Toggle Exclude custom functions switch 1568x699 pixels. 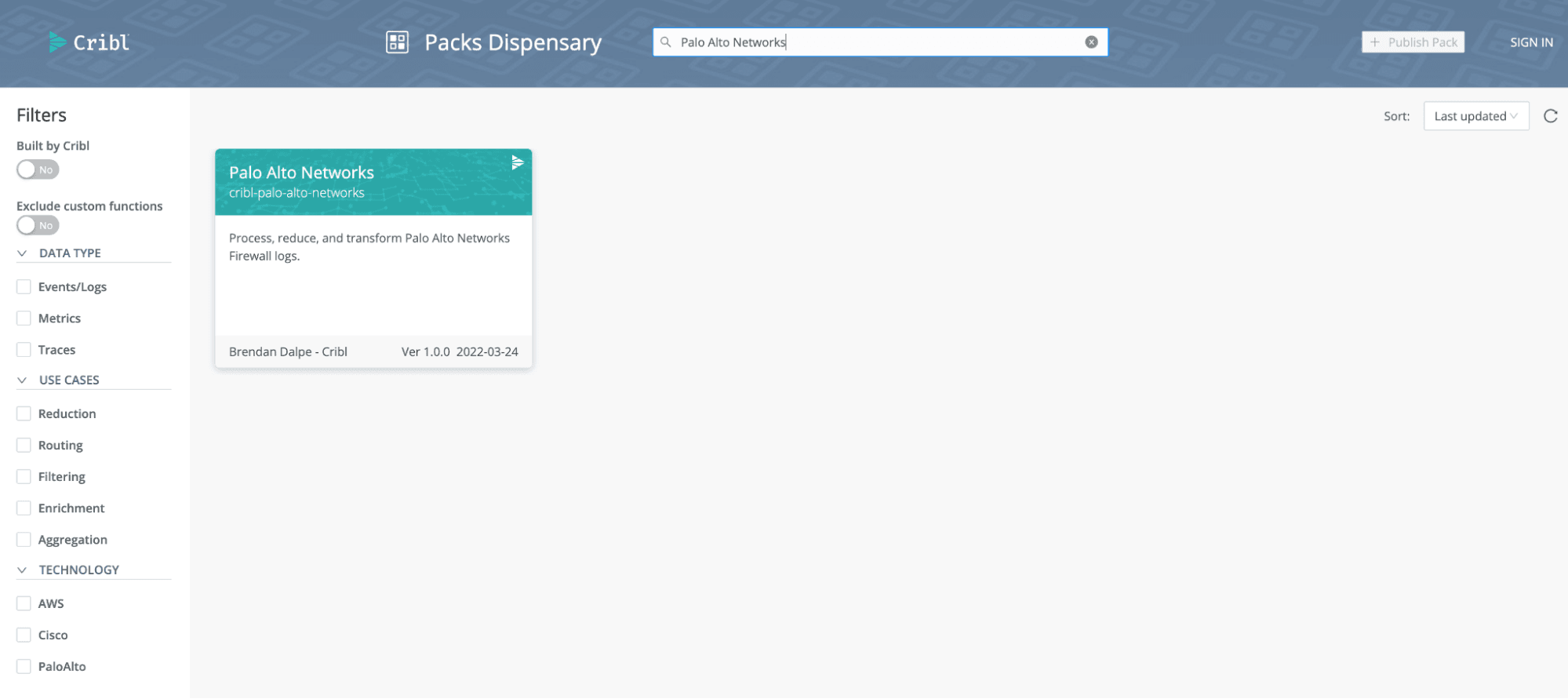(38, 225)
